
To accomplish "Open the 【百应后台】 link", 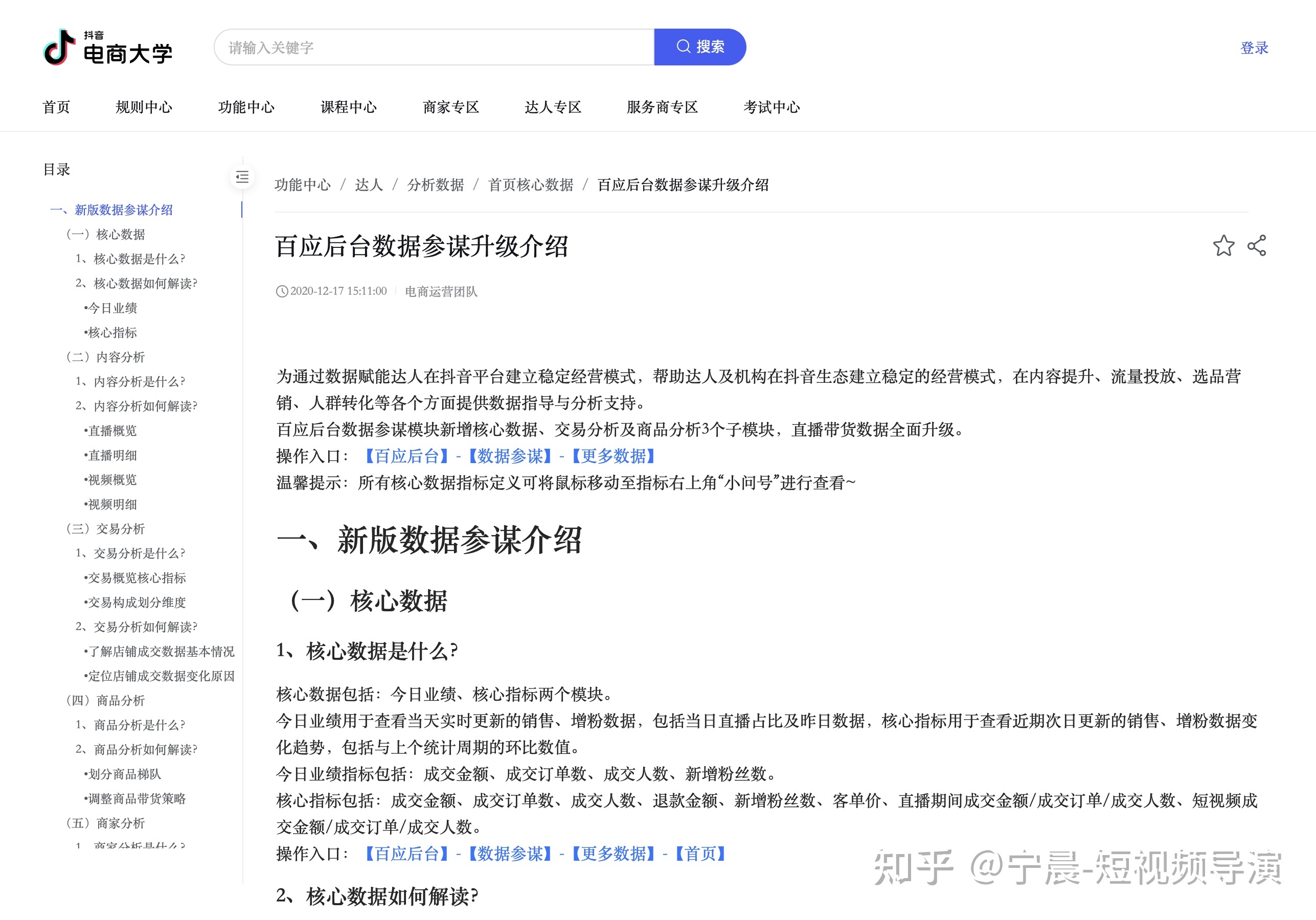I will coord(406,456).
